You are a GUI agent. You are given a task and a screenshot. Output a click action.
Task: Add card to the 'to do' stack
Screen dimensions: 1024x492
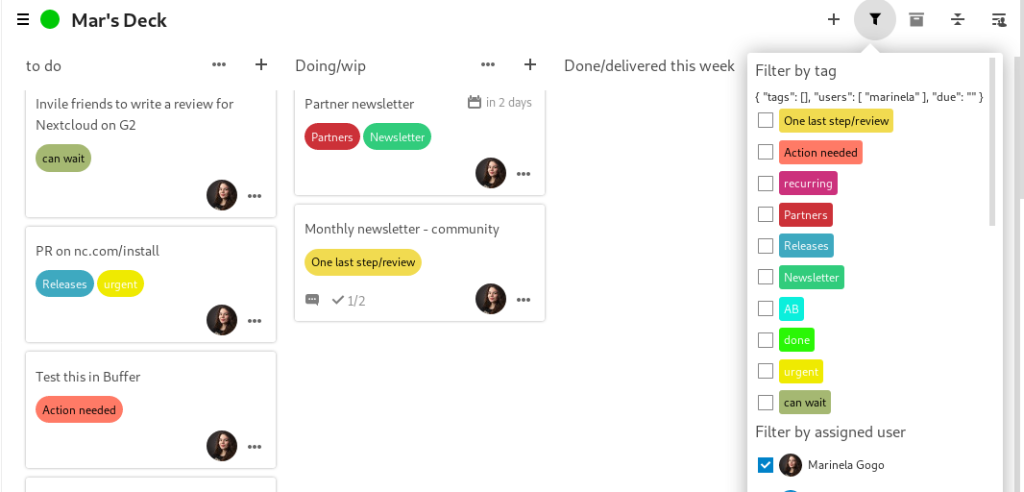(x=261, y=65)
